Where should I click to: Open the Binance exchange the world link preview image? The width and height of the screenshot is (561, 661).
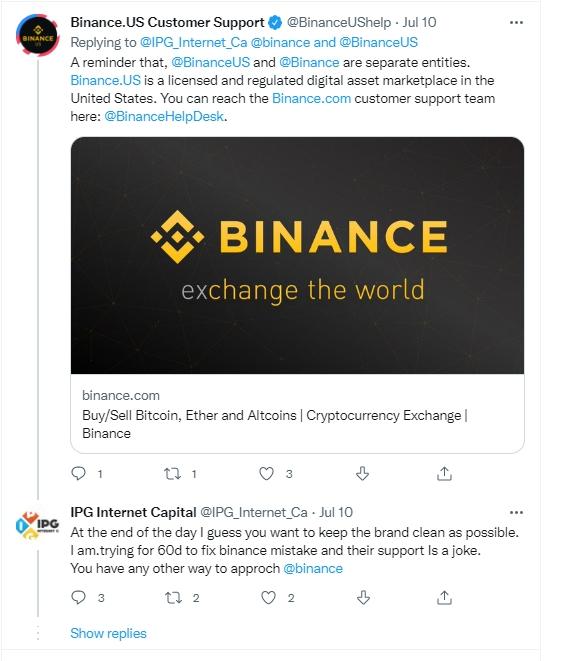coord(298,255)
